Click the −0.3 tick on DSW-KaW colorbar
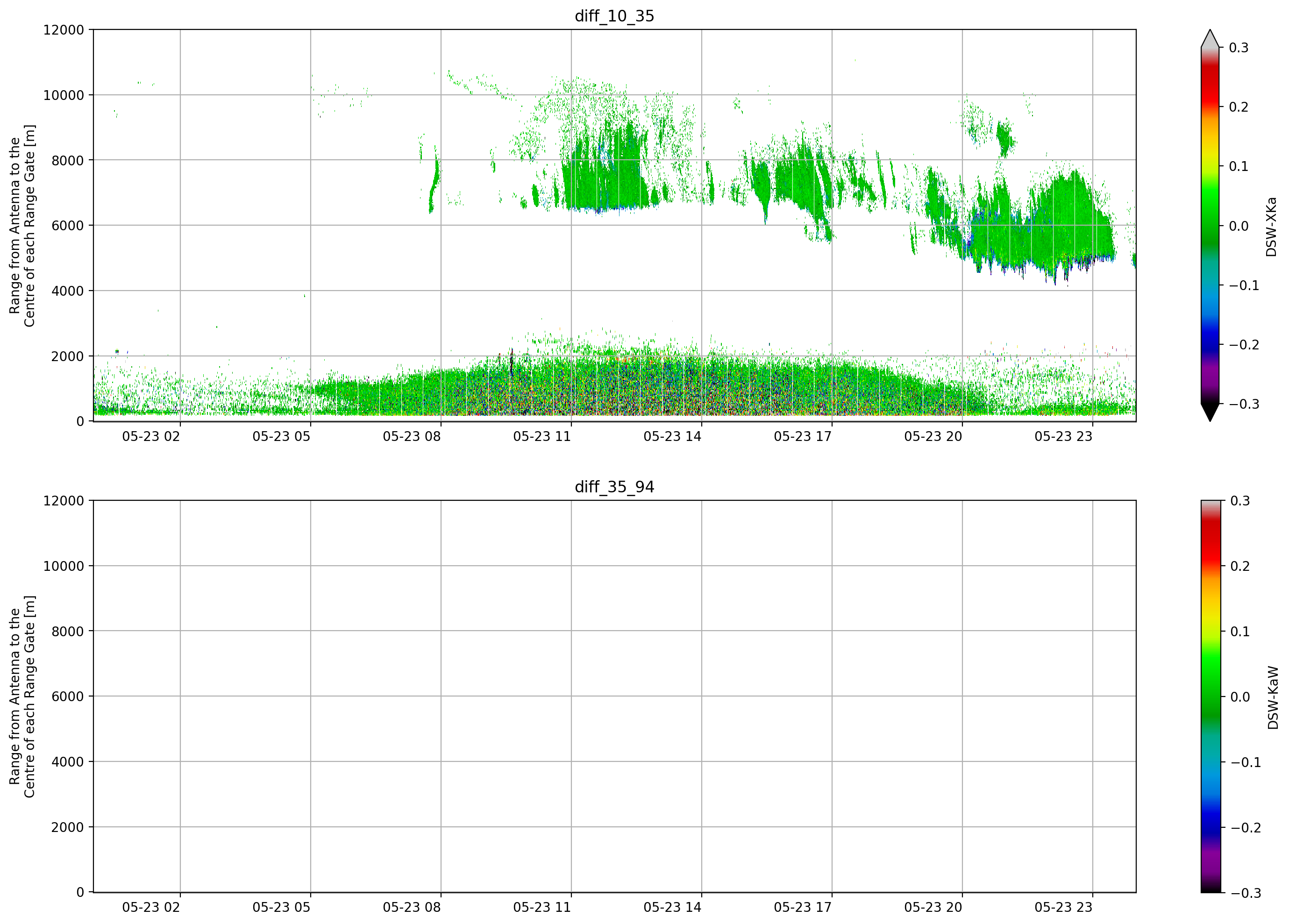The width and height of the screenshot is (1289, 924). coord(1245,893)
